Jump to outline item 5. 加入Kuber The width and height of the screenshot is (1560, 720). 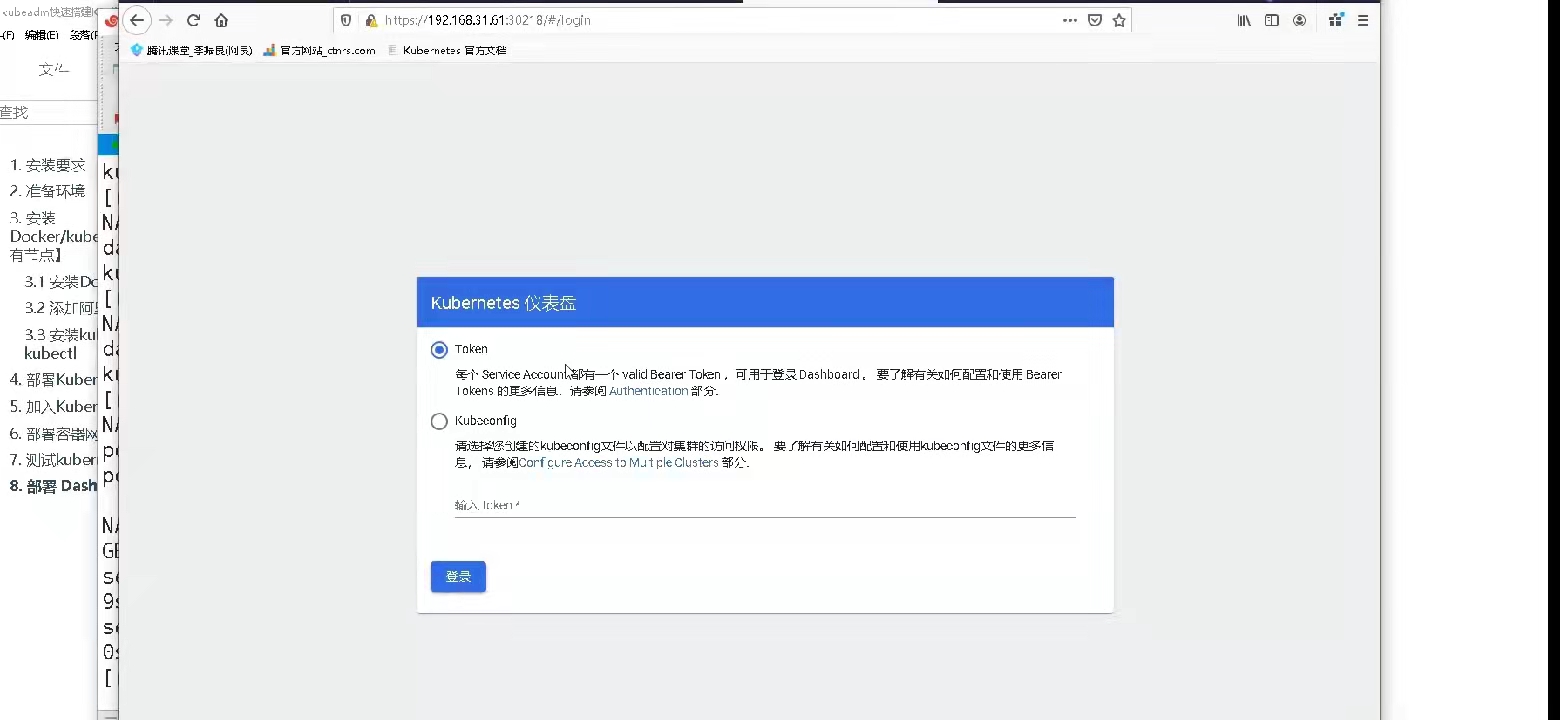point(54,407)
